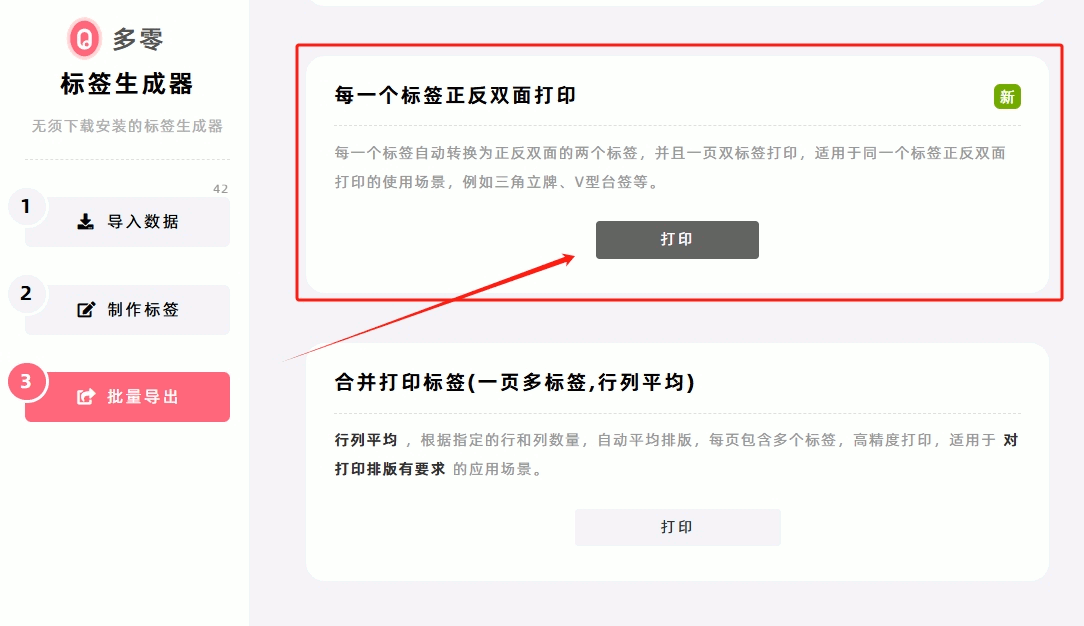The height and width of the screenshot is (626, 1084).
Task: Click the 每一个标签正反双面打印 heading
Action: point(455,95)
